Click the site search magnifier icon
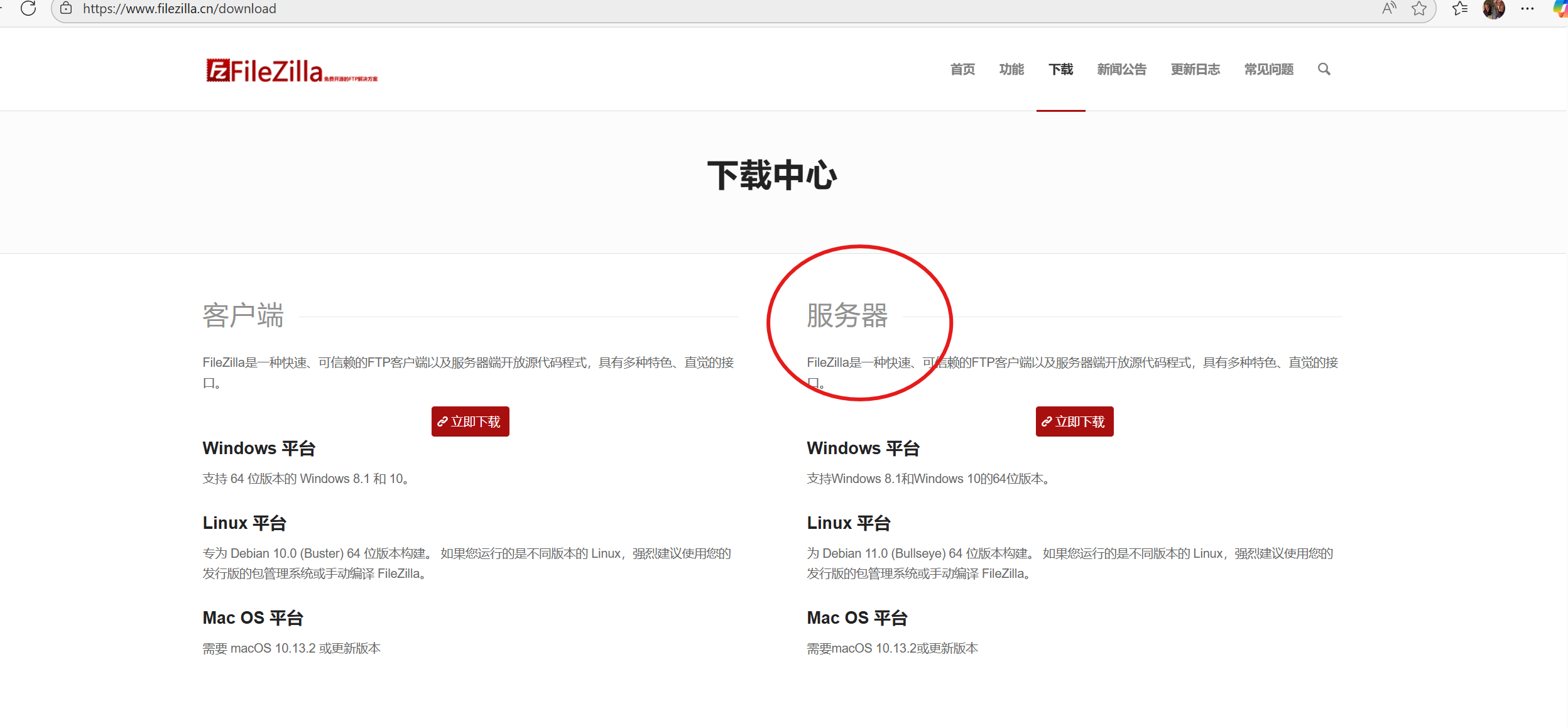1568x728 pixels. tap(1324, 69)
